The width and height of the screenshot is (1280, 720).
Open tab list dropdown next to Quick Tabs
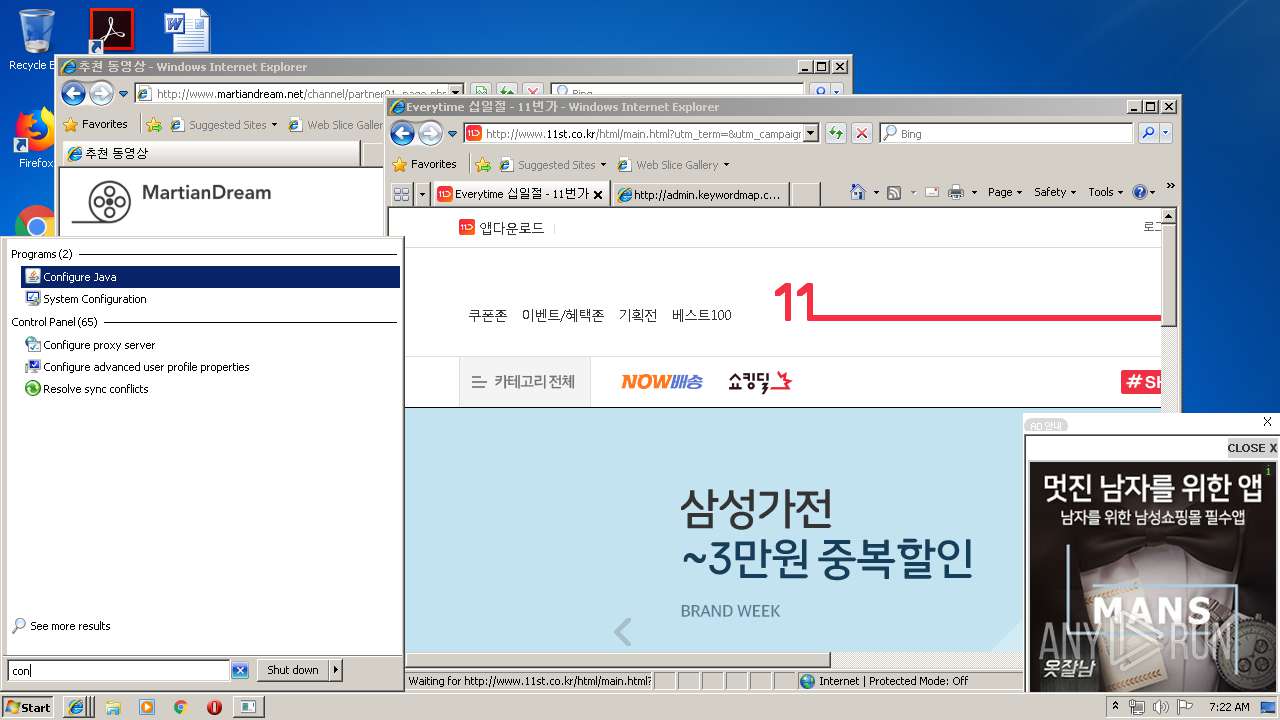pos(422,194)
